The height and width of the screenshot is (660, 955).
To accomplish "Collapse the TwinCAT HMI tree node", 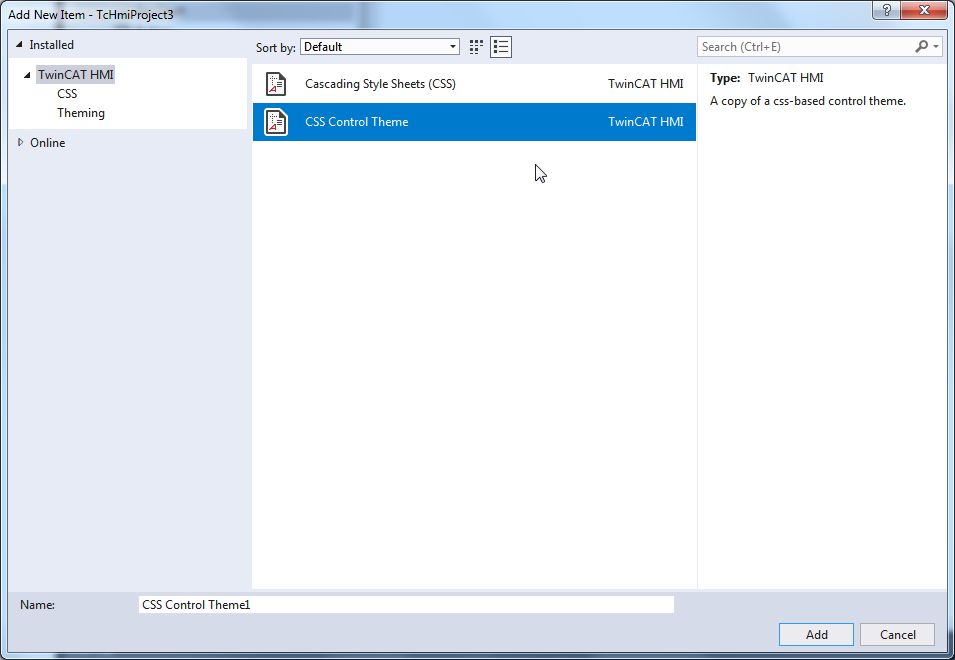I will coord(27,75).
